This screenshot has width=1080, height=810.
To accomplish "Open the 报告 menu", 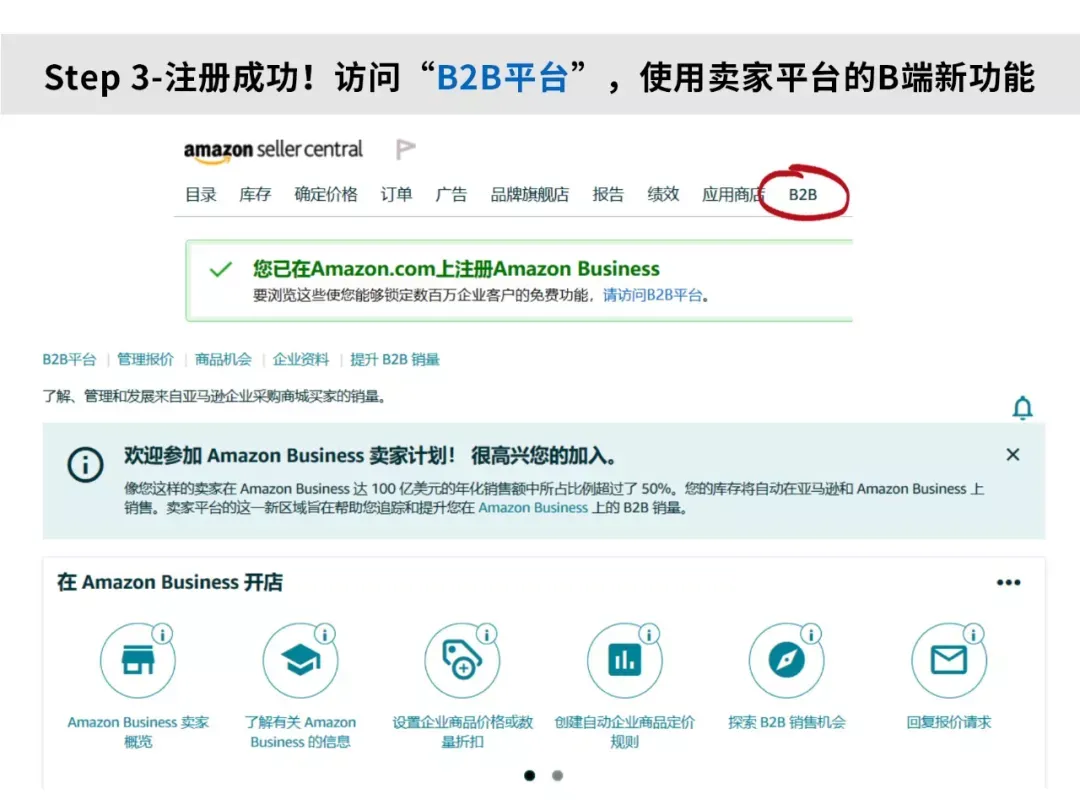I will 608,195.
